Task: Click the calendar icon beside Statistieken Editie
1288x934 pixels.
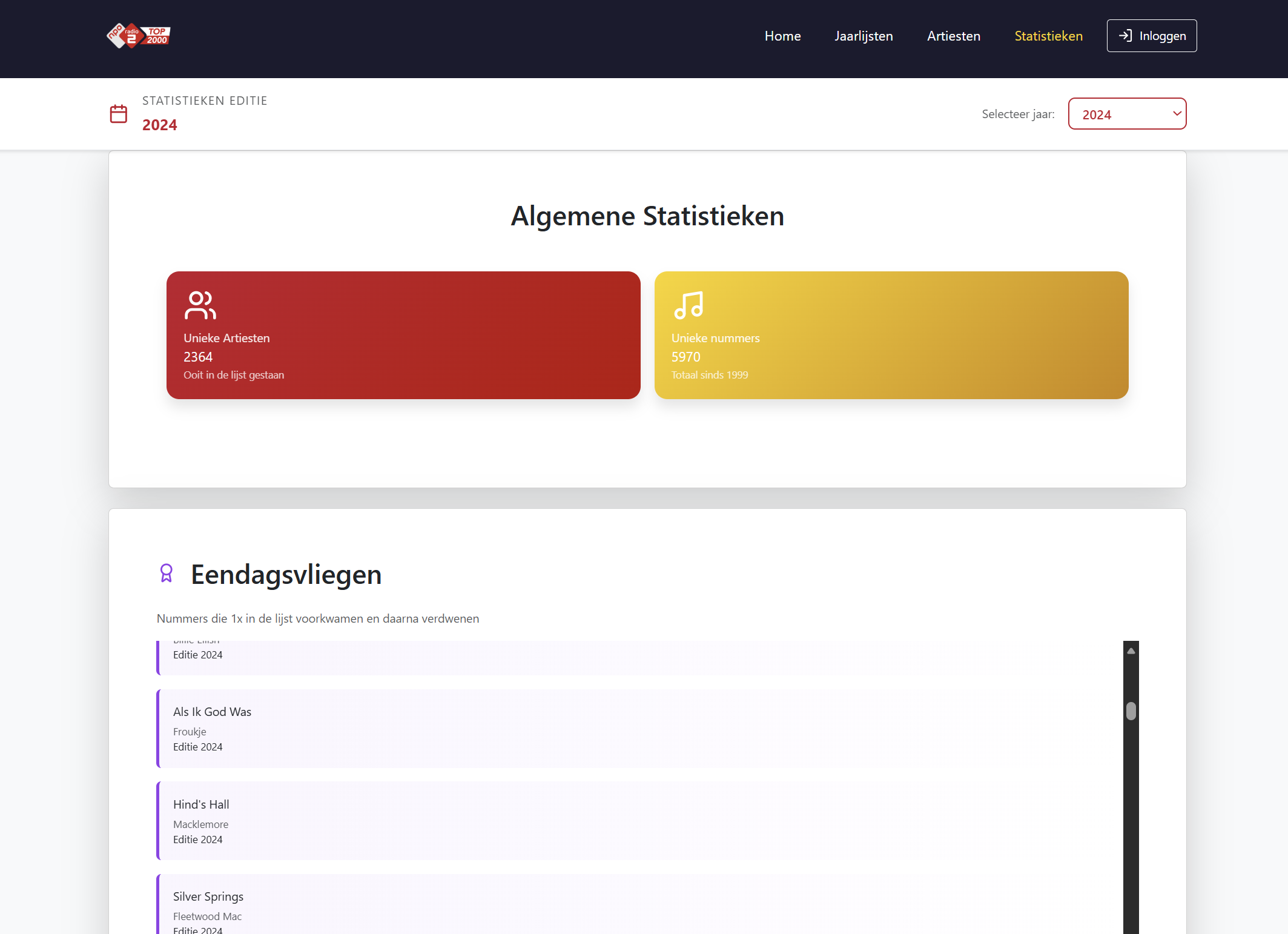Action: (x=119, y=114)
